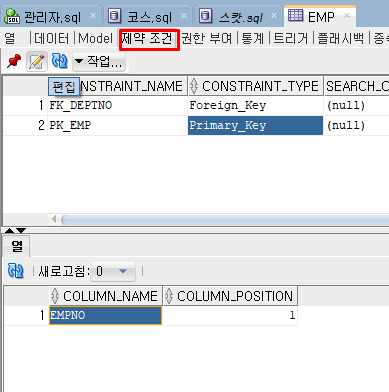Click the 스캇.sql worksheet icon
Image resolution: width=389 pixels, height=392 pixels.
pos(205,16)
